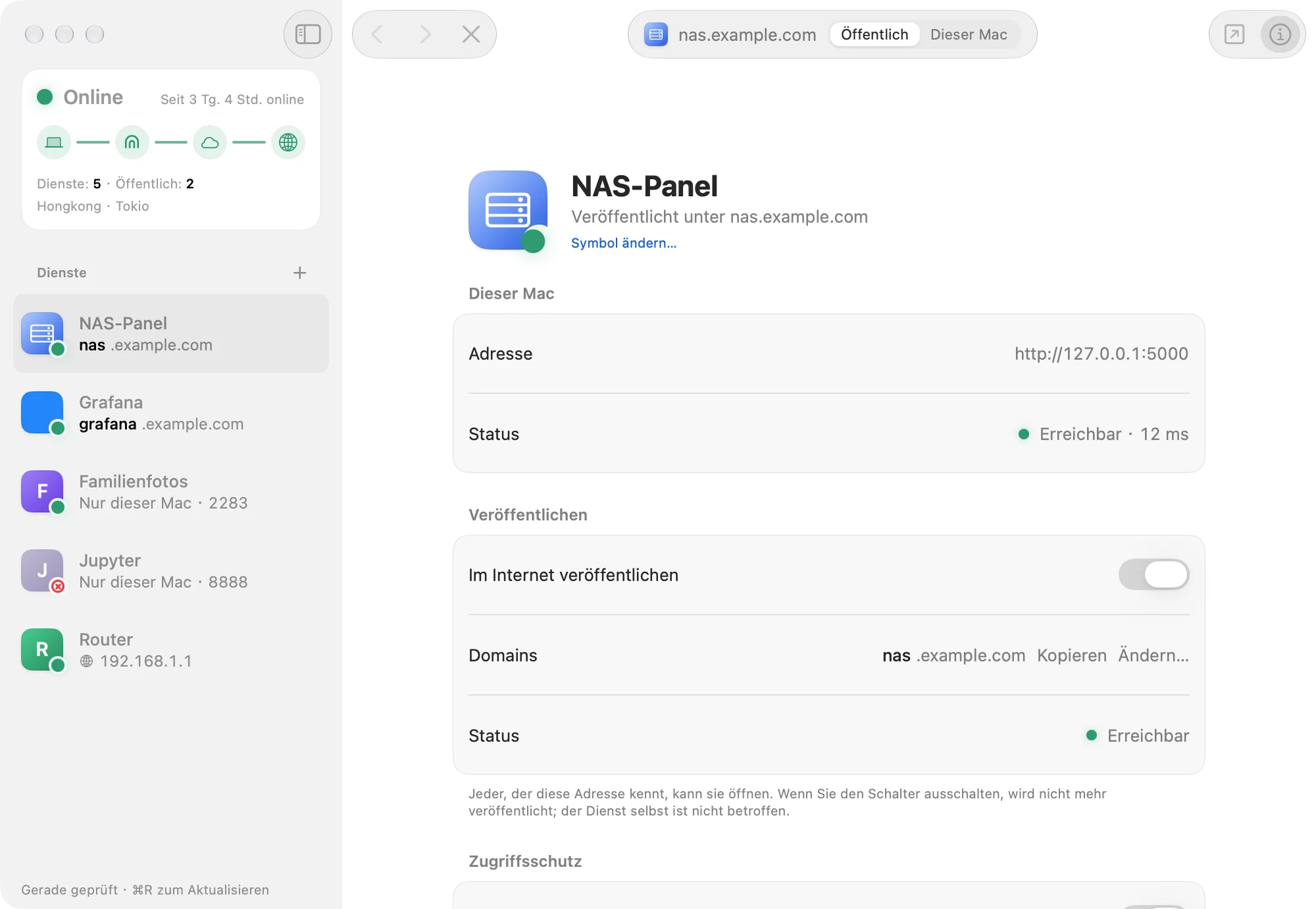Switch to Öffentlich segment
The width and height of the screenshot is (1316, 909).
(x=874, y=34)
